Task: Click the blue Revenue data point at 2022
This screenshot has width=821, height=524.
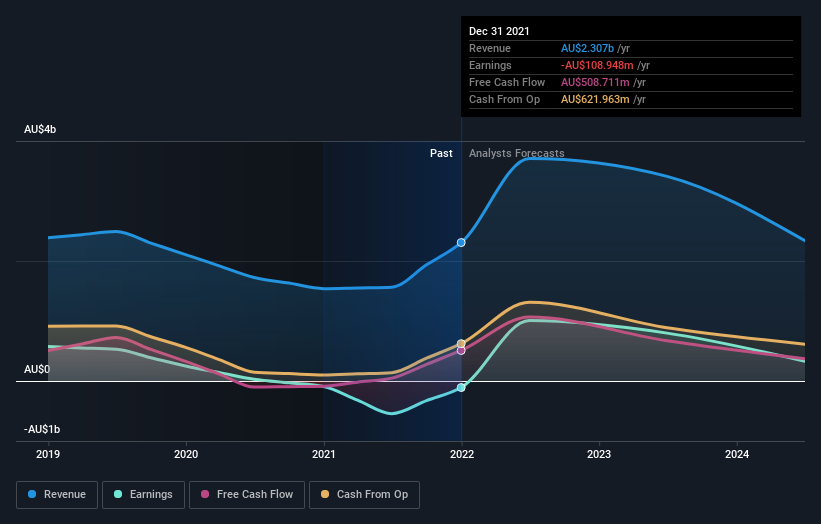Action: 461,242
